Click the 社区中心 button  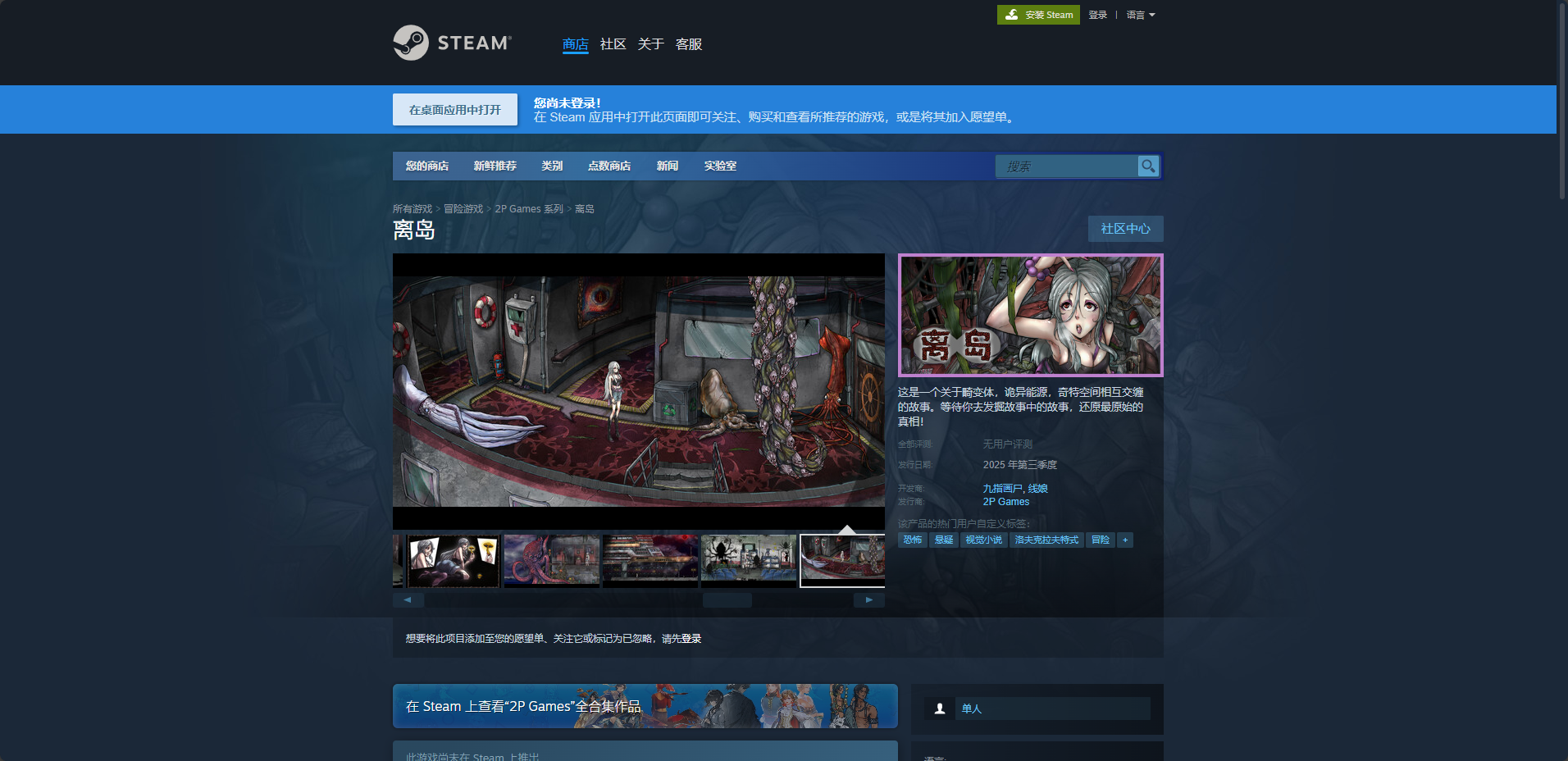coord(1126,229)
